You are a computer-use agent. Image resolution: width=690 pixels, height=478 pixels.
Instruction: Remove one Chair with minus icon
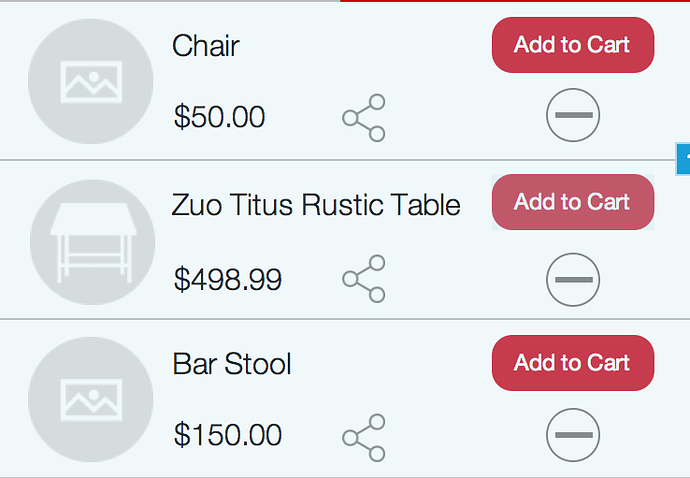pyautogui.click(x=573, y=115)
